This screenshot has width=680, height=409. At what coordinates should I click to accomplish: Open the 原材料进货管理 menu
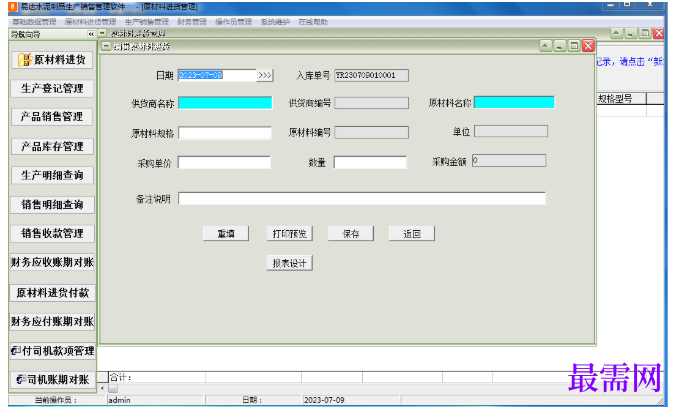[x=90, y=22]
